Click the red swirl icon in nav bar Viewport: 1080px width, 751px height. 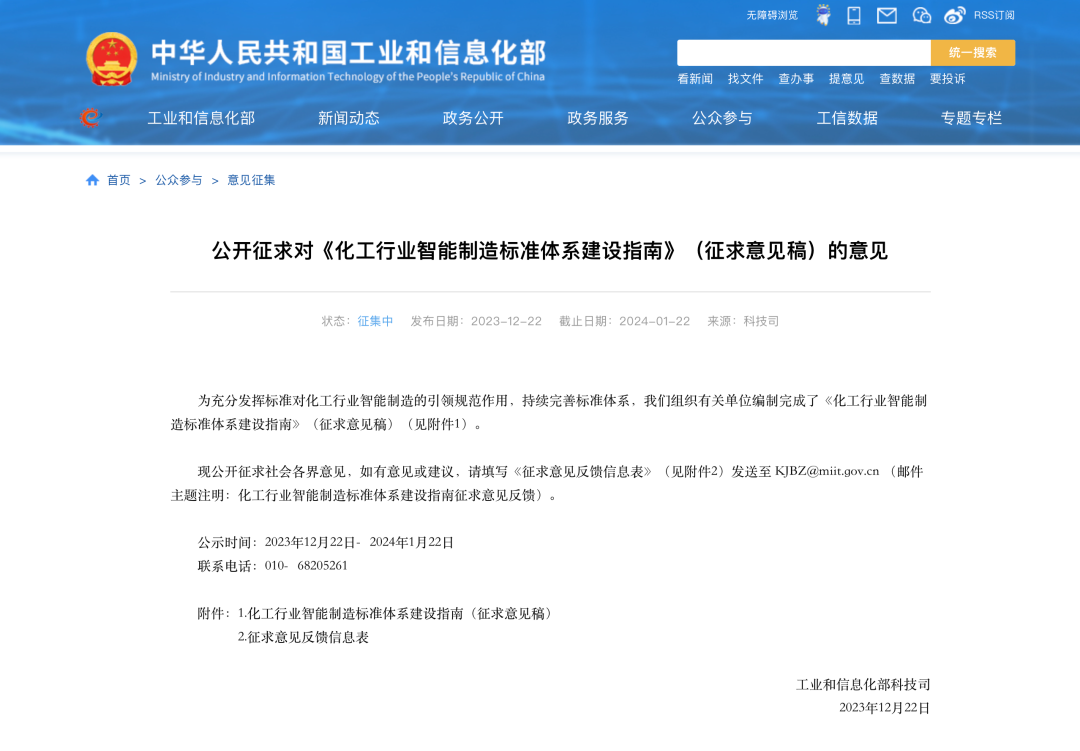(90, 118)
